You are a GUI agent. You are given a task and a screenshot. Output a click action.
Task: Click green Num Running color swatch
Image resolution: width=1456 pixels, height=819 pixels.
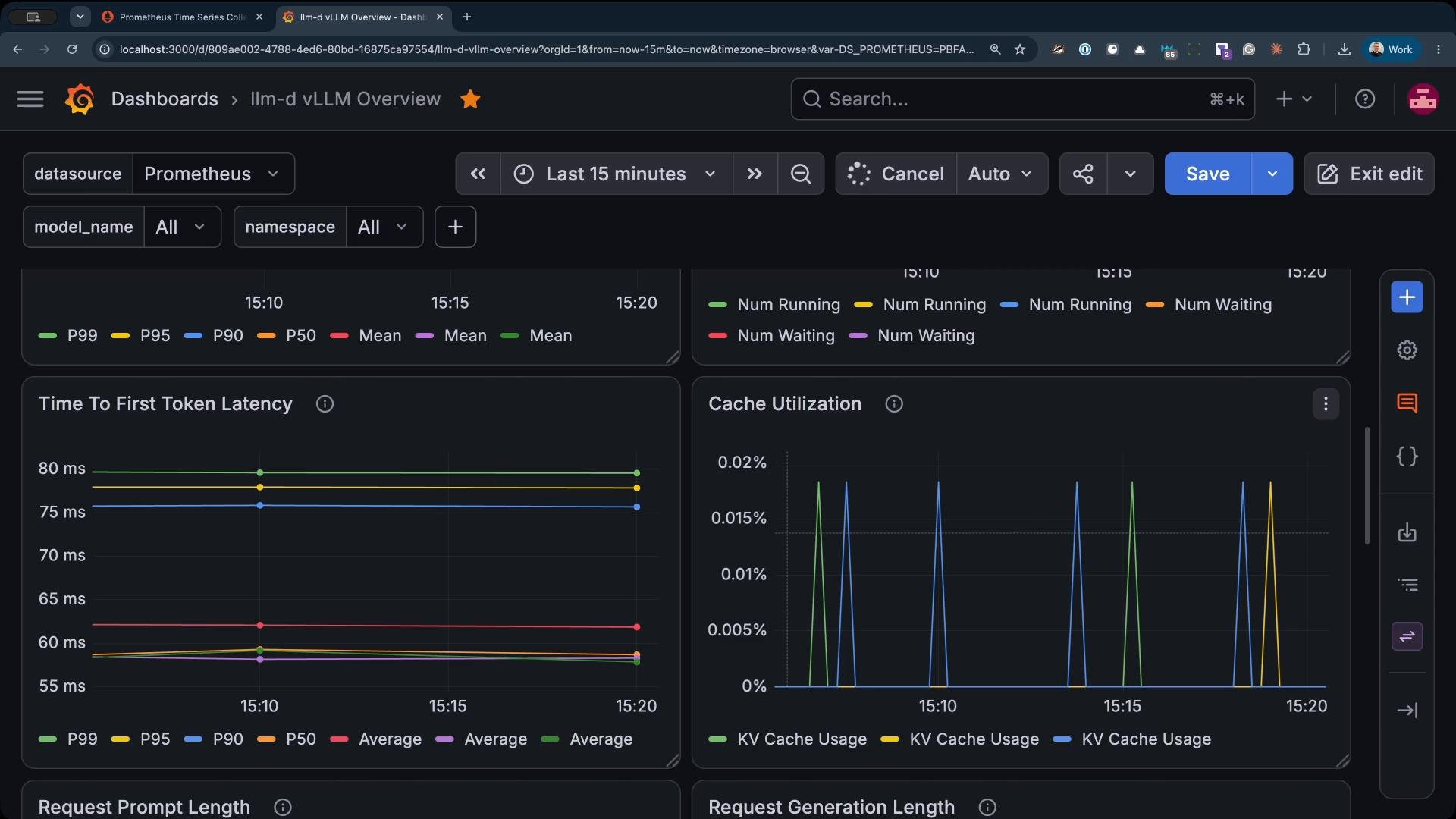click(x=717, y=305)
